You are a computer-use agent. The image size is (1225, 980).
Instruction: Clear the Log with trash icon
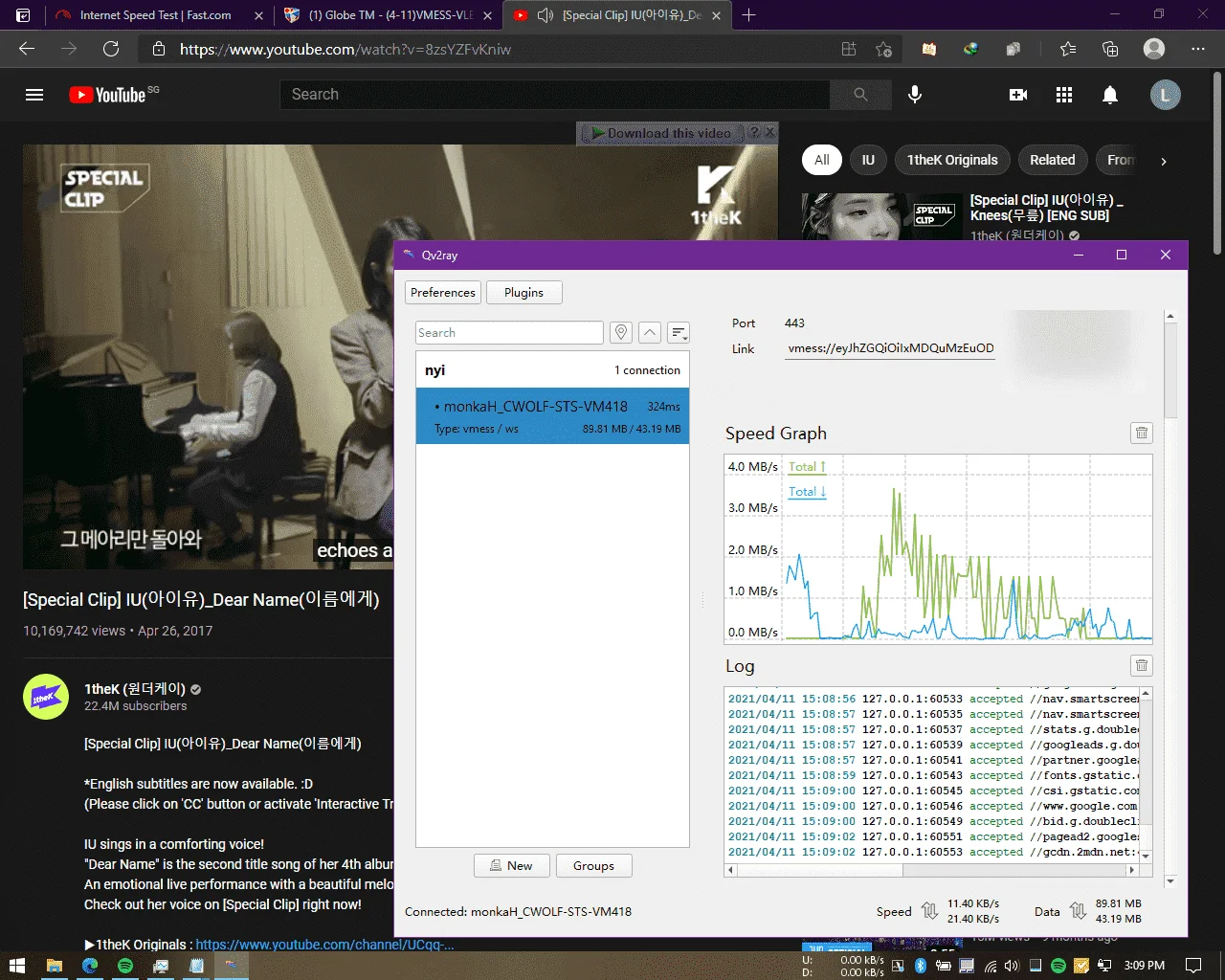pos(1142,665)
